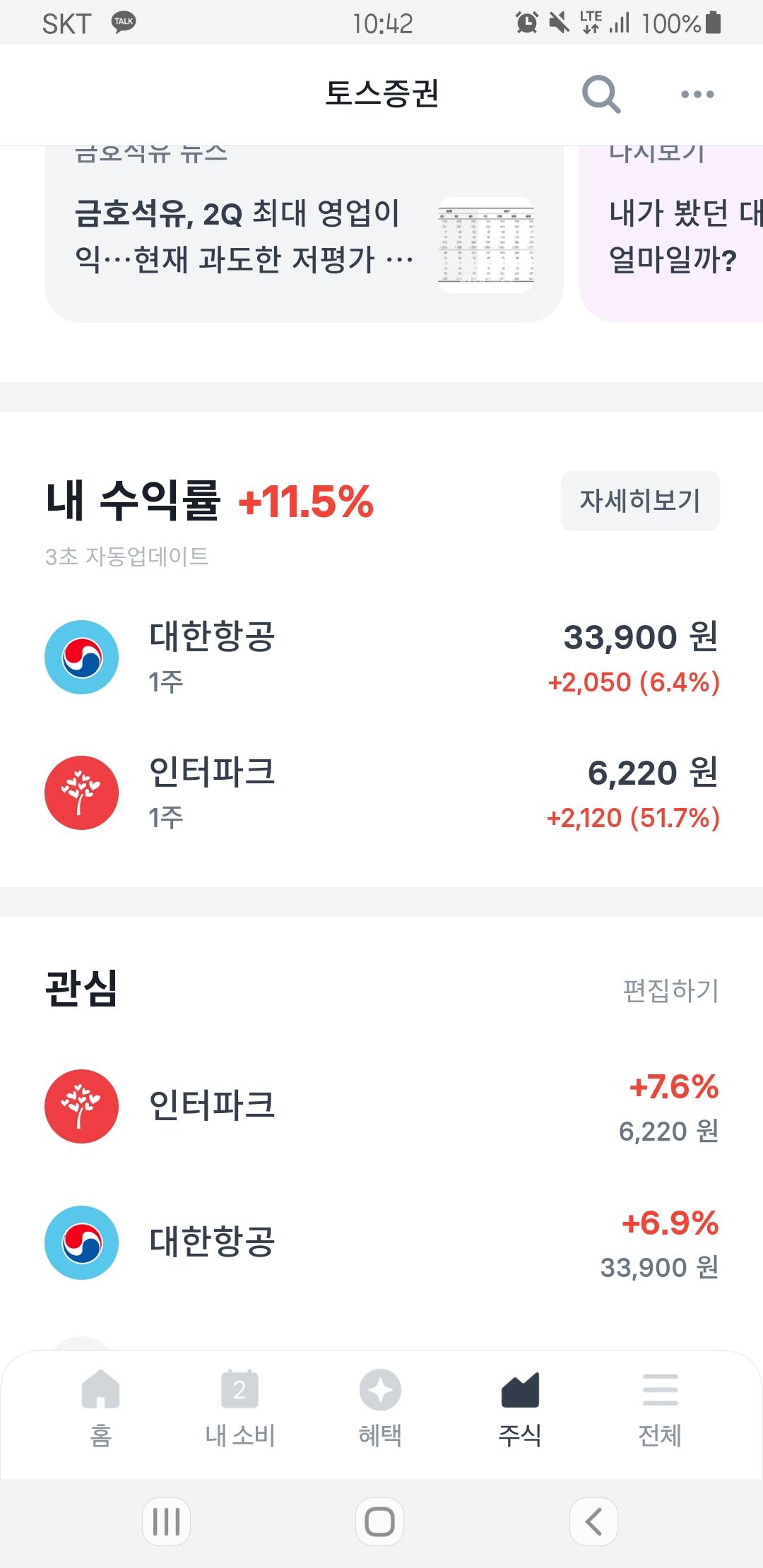Open the 인터파크 +7.6% watchlist row

(x=381, y=1107)
